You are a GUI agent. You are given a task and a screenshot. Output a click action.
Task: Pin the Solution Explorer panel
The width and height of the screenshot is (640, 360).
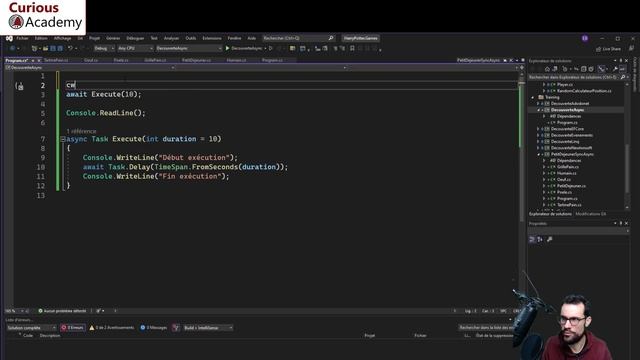pyautogui.click(x=620, y=61)
